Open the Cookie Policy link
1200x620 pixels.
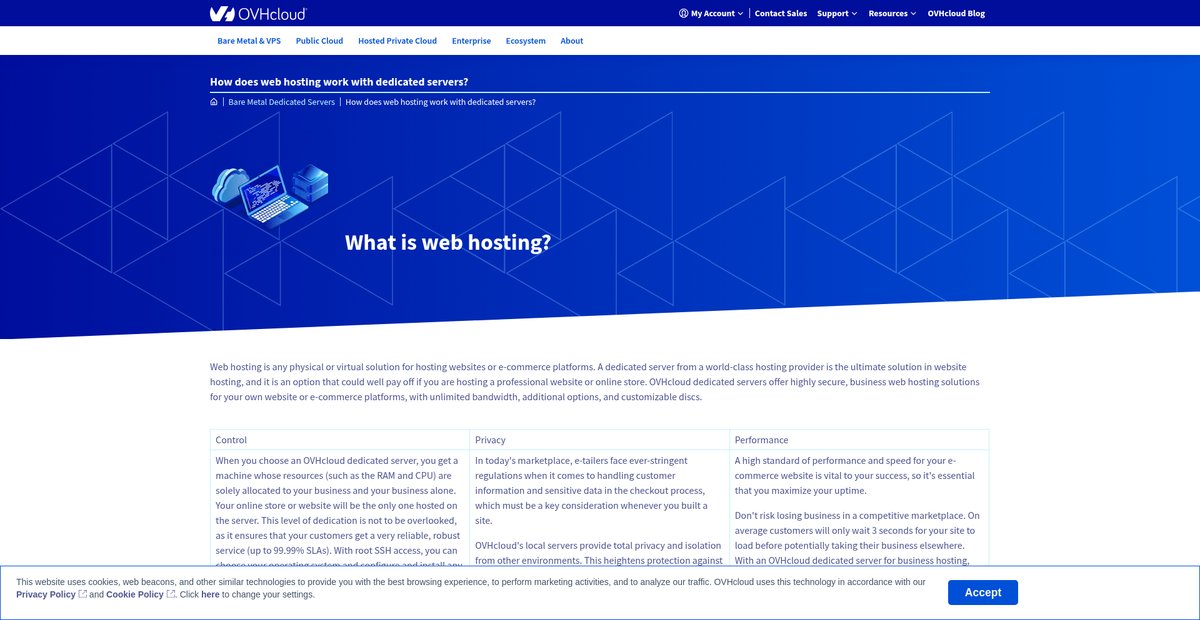click(x=135, y=594)
